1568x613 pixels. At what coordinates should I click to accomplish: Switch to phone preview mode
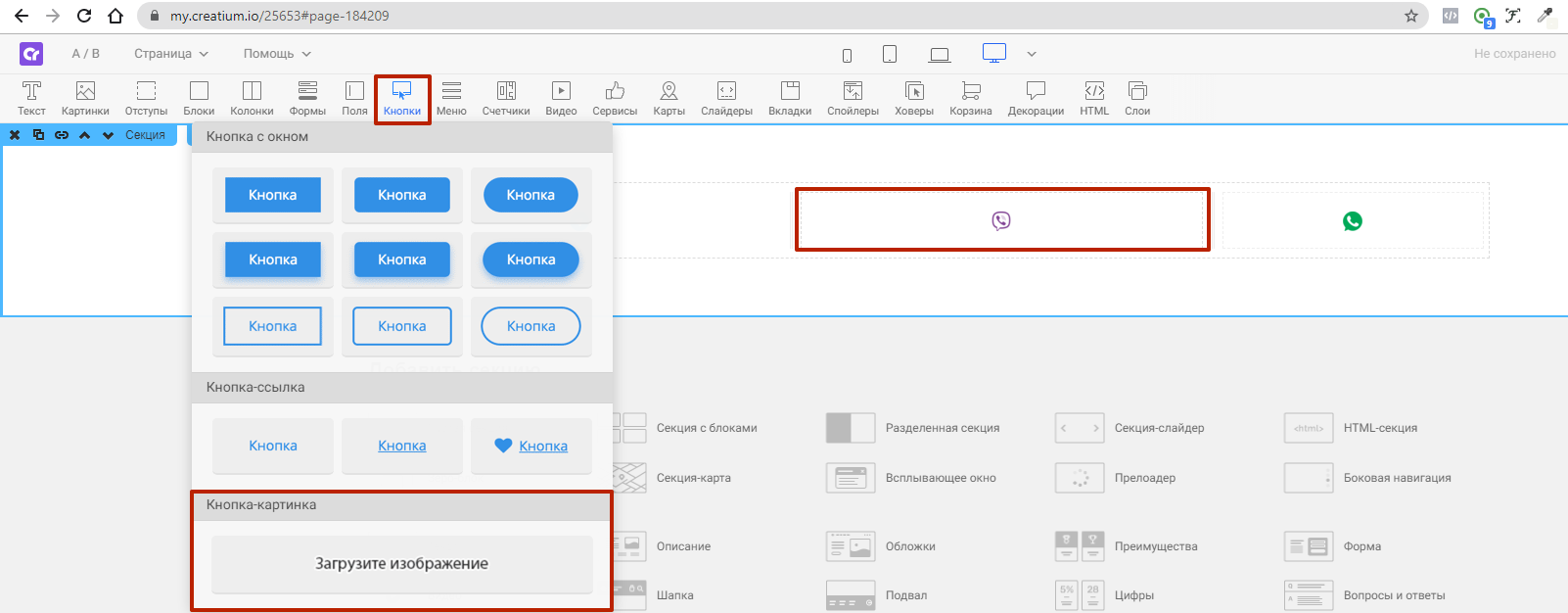tap(847, 55)
